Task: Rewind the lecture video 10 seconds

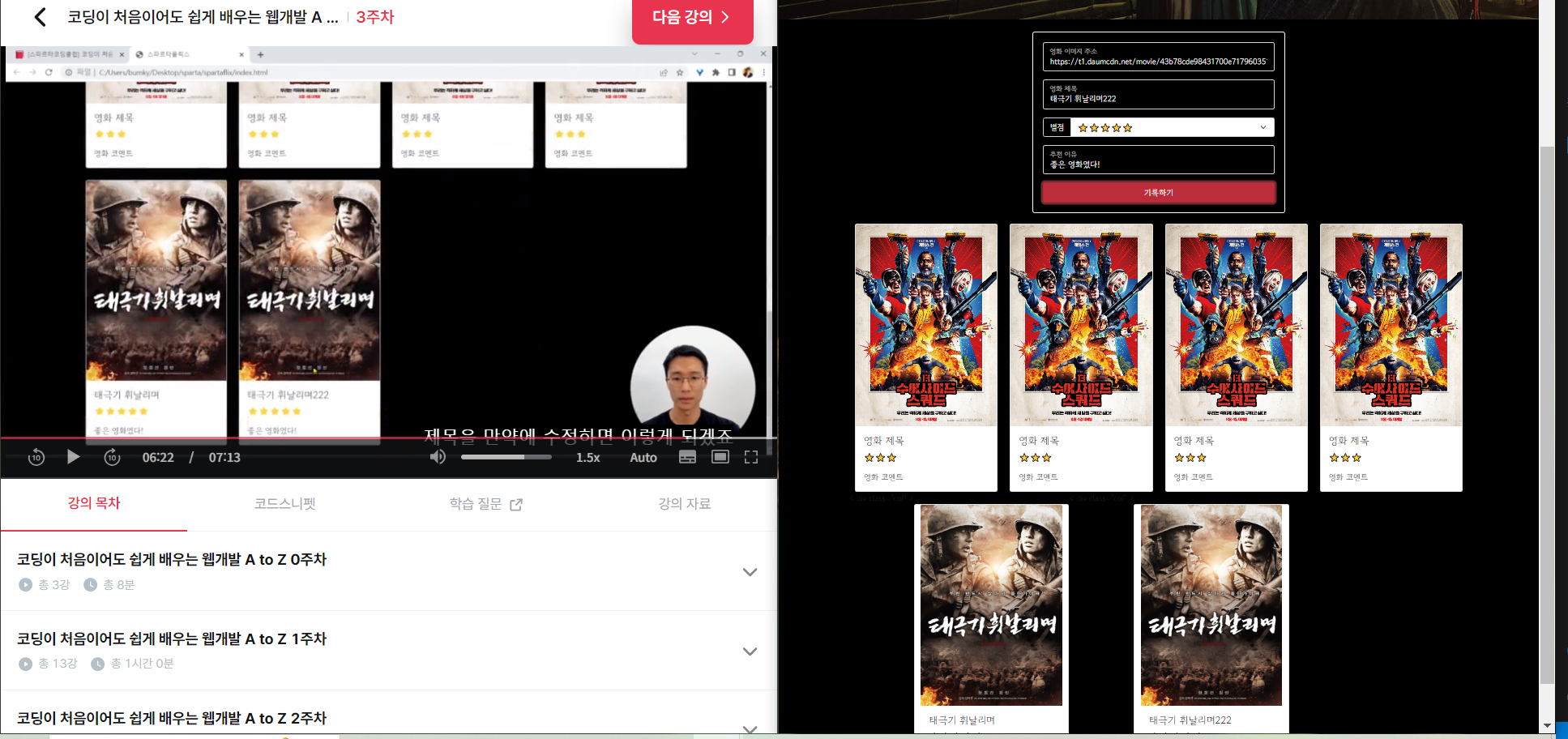Action: click(x=36, y=457)
